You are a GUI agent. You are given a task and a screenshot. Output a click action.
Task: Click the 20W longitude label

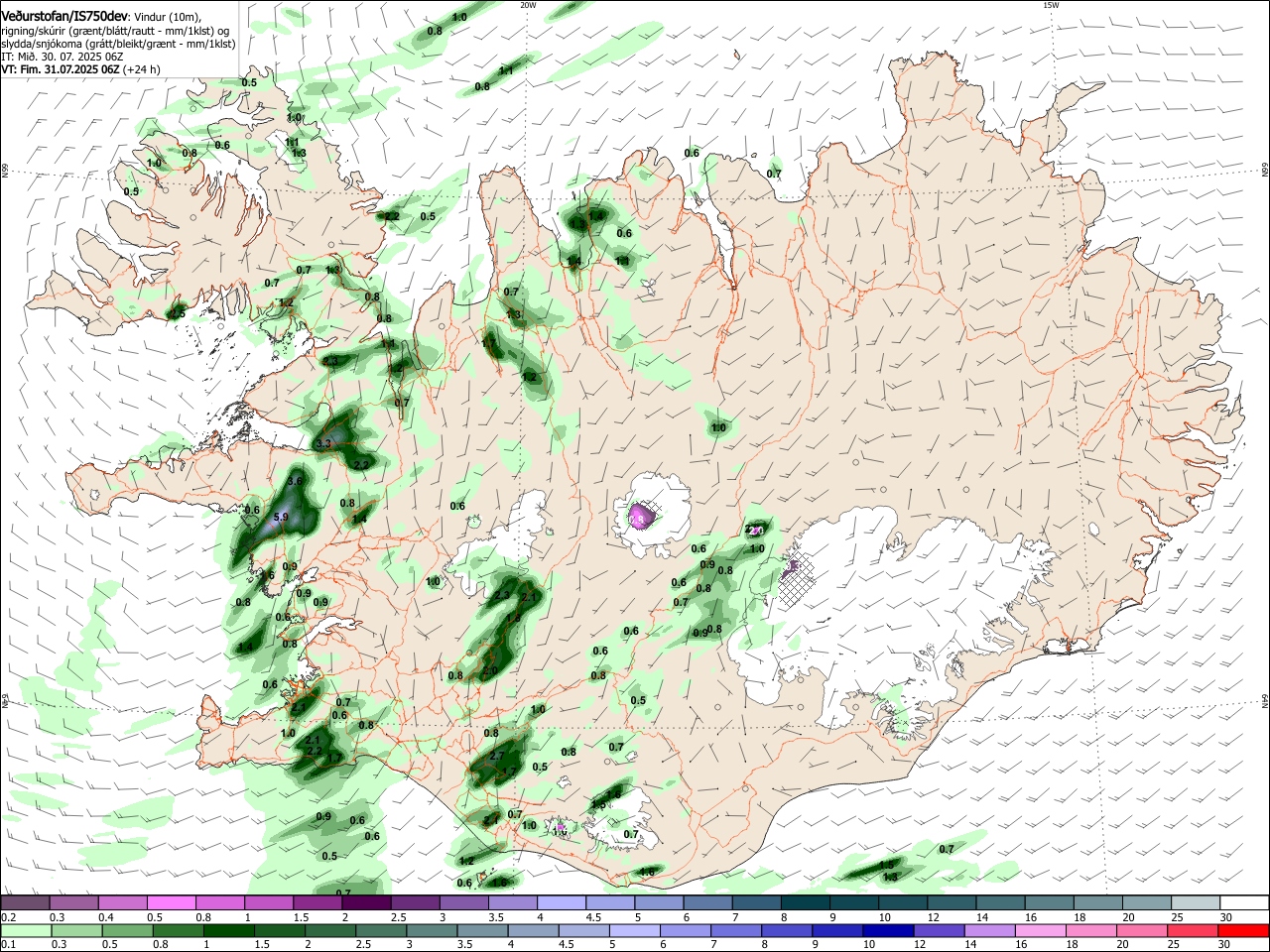528,5
